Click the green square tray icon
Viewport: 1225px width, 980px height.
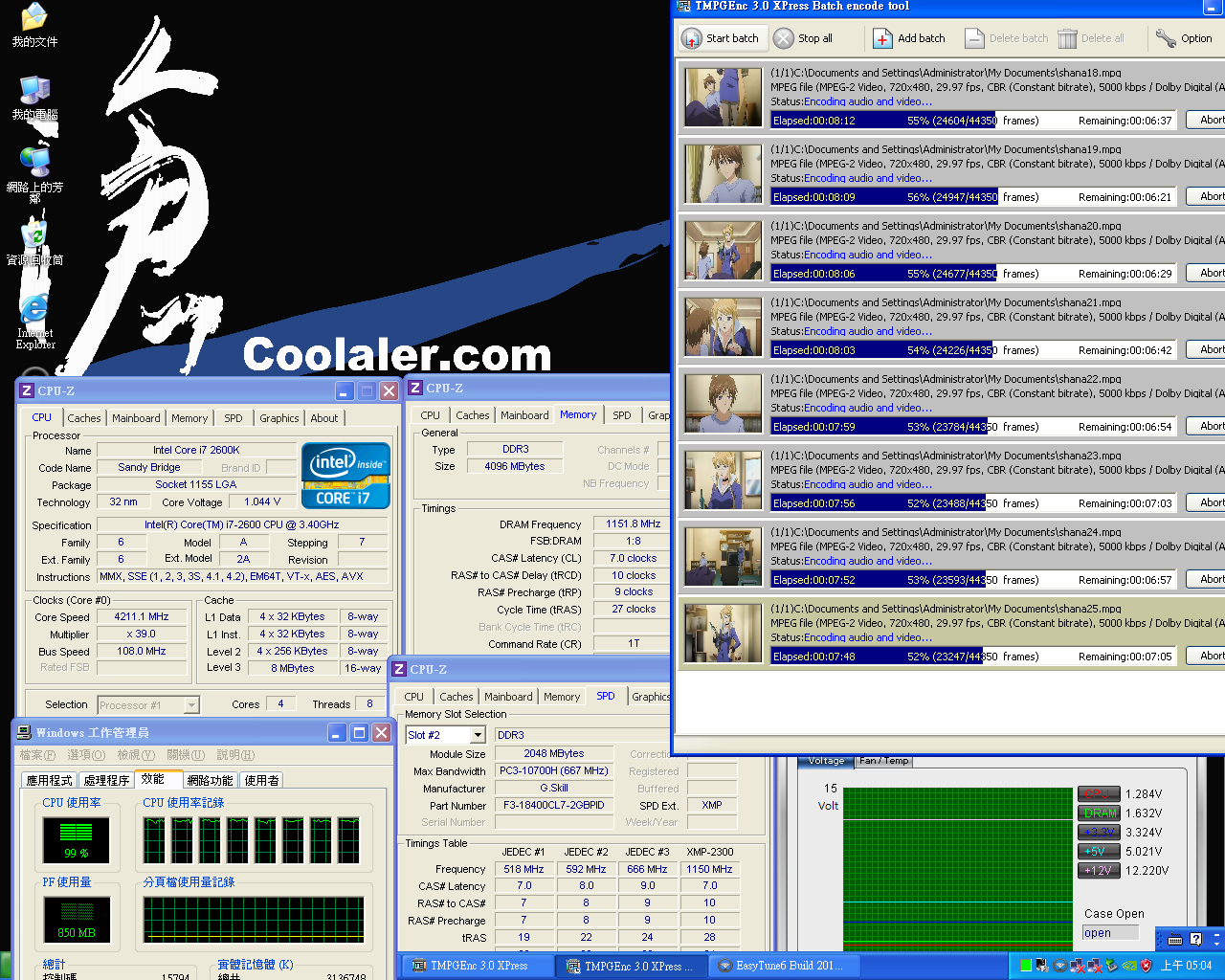(x=1026, y=966)
